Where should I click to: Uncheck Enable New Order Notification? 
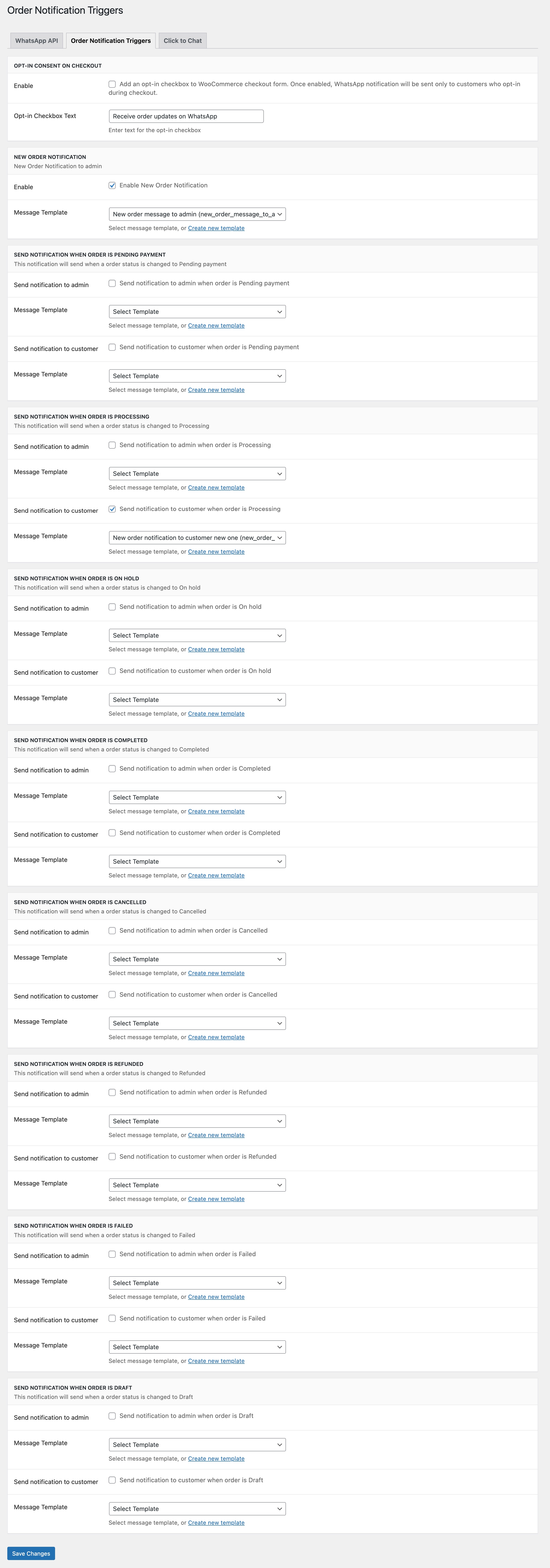pyautogui.click(x=112, y=186)
